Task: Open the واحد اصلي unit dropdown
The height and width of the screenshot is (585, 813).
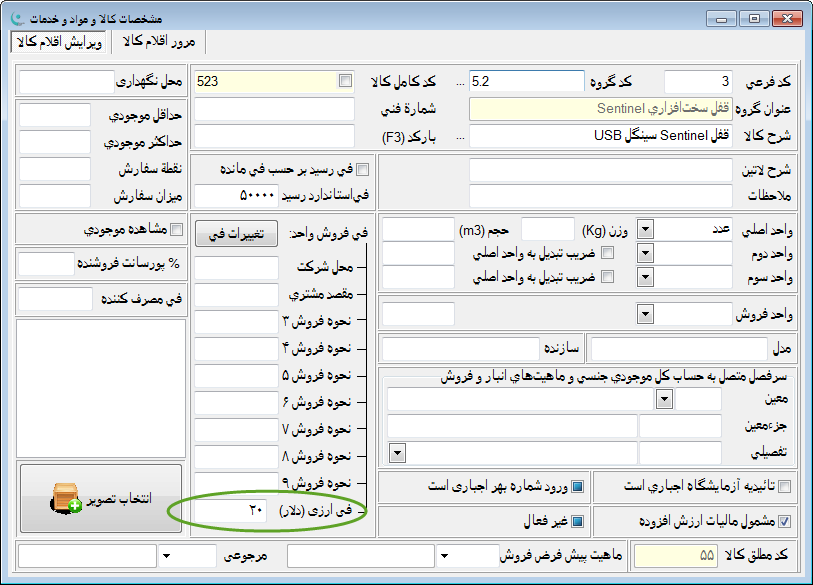Action: [x=645, y=230]
